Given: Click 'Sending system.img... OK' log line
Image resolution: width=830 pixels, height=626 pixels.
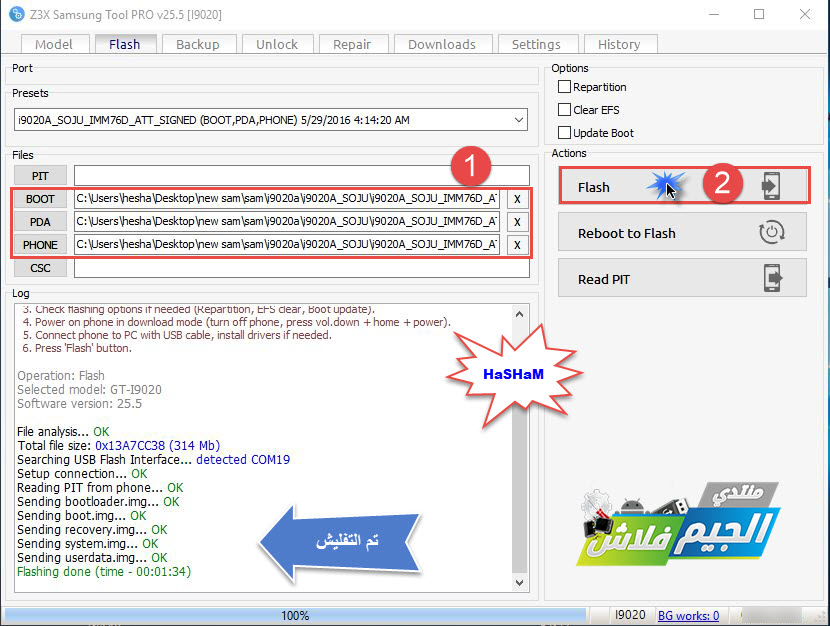Looking at the screenshot, I should 87,543.
